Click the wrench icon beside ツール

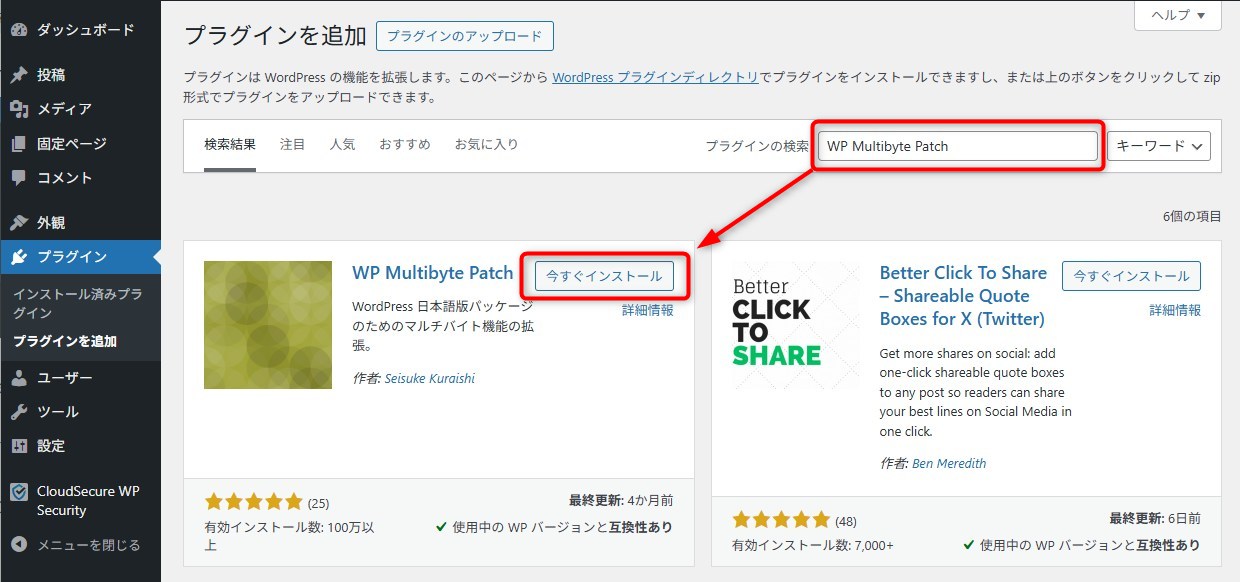[18, 412]
